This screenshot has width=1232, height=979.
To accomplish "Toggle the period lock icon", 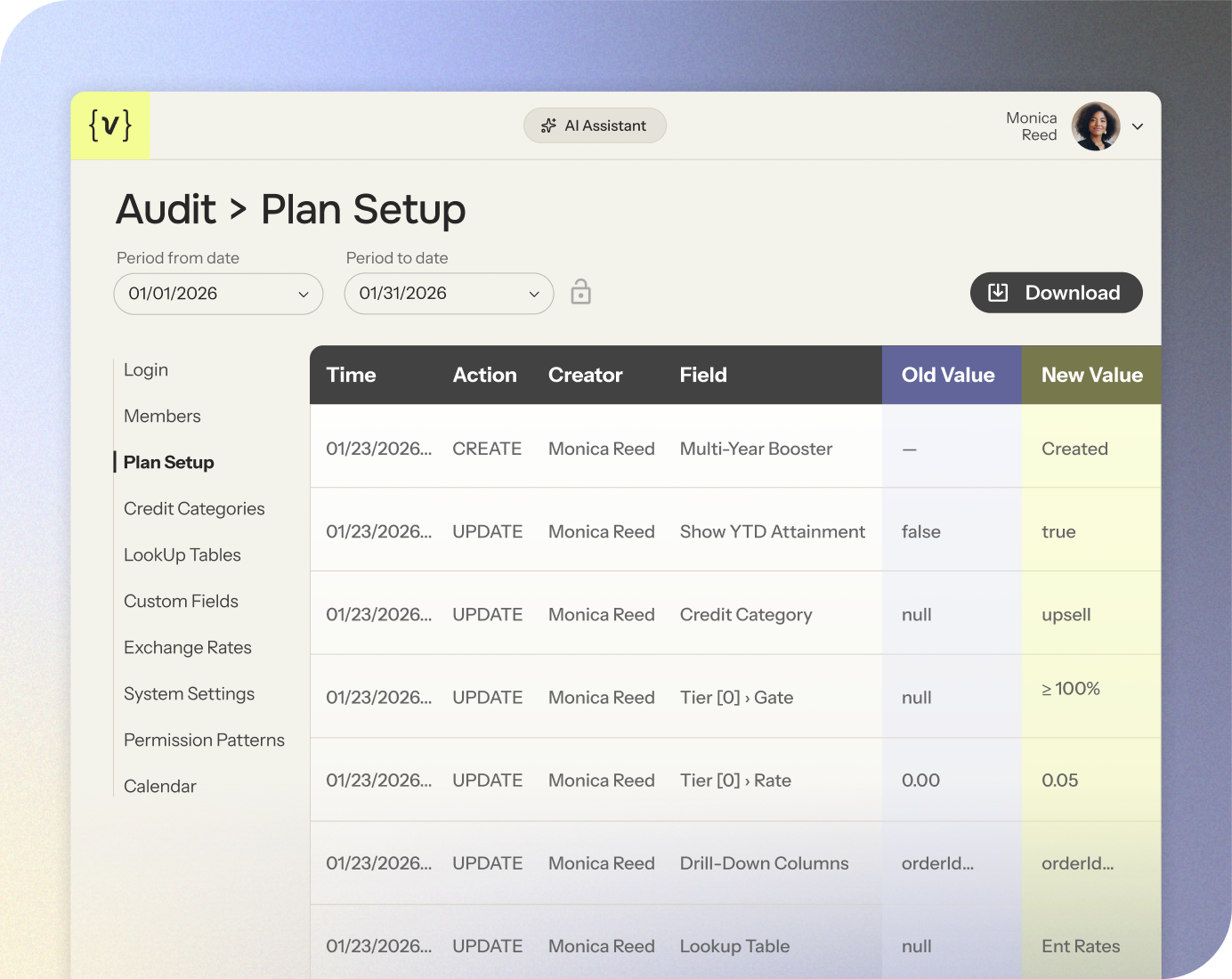I will 580,292.
